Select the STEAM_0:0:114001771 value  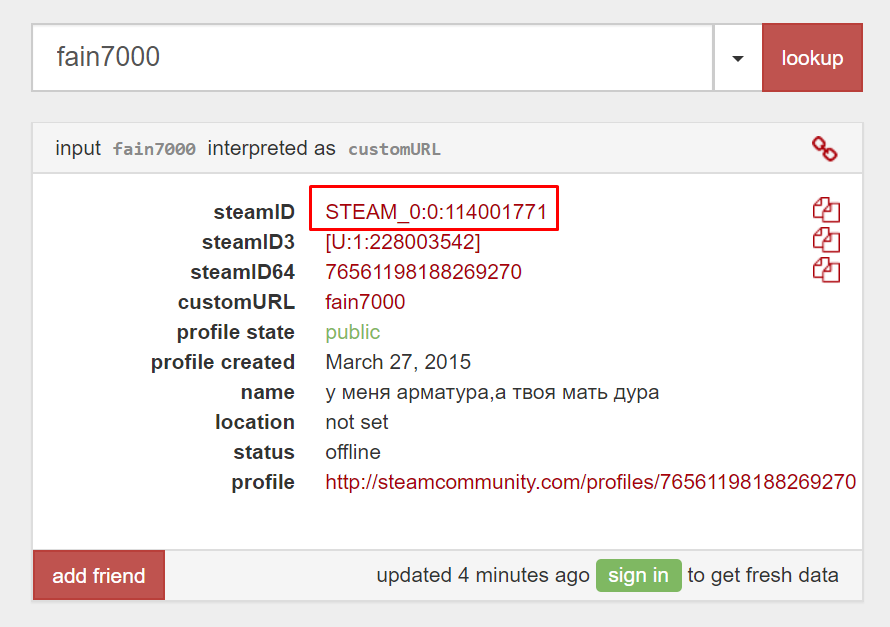click(435, 212)
